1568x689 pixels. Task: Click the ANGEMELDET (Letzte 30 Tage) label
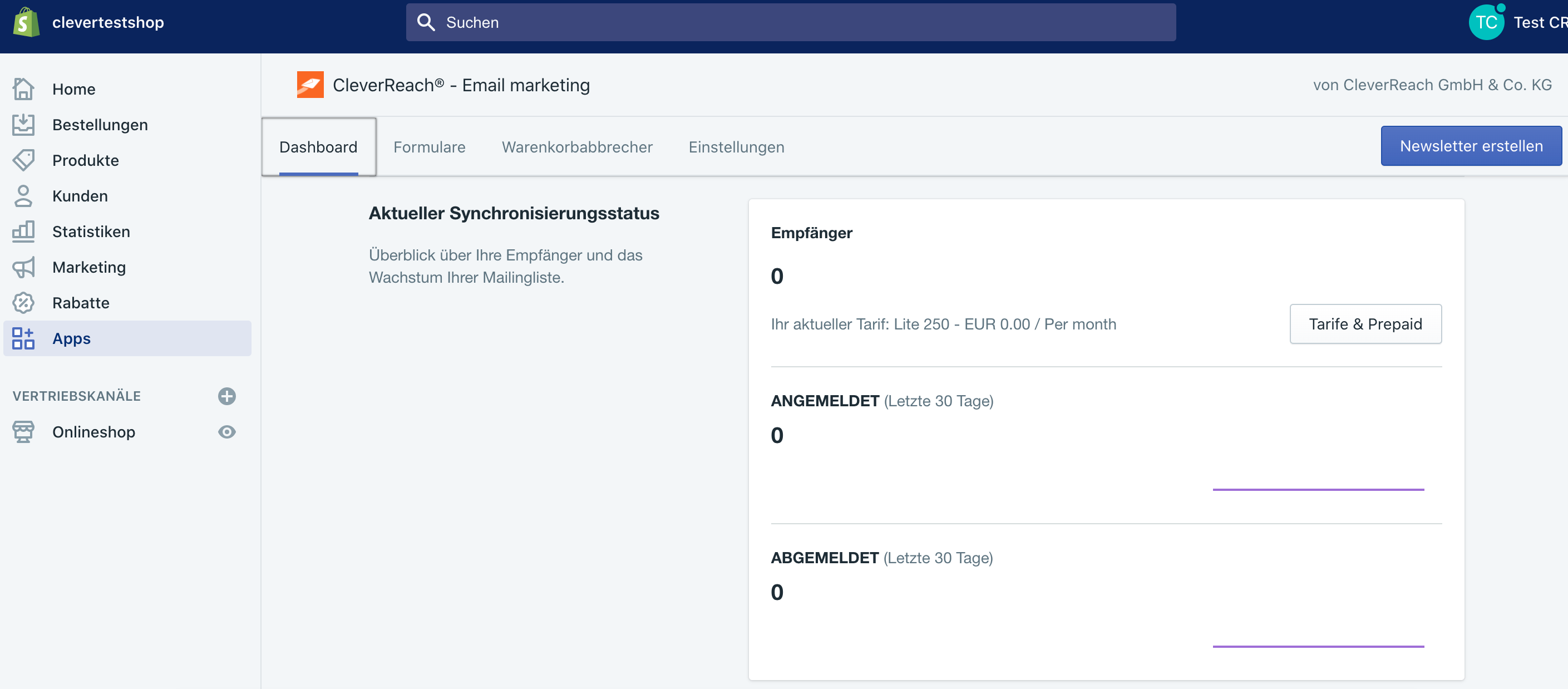coord(881,401)
